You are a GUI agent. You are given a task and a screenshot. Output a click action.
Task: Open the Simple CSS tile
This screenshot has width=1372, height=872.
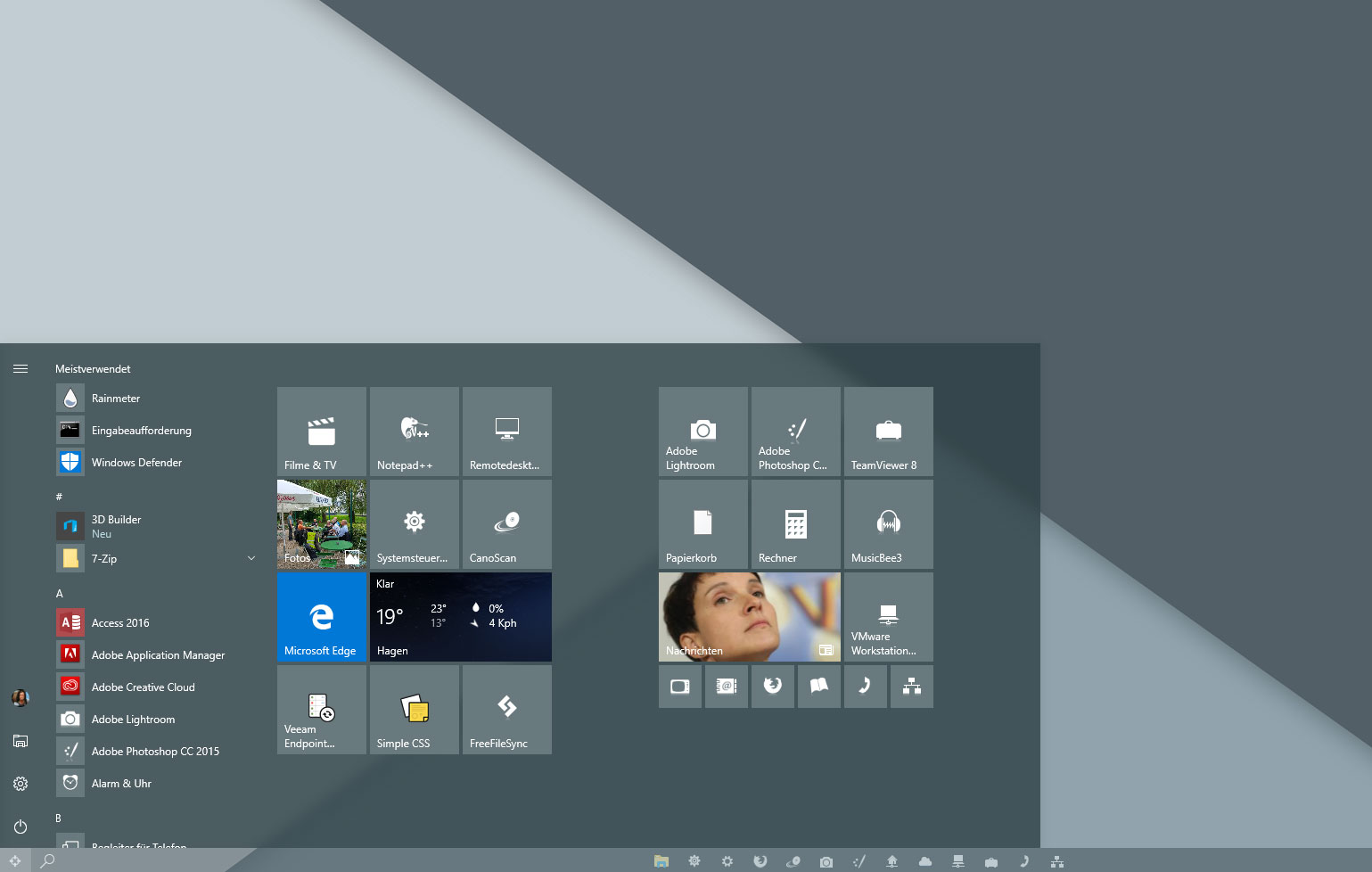[x=415, y=710]
